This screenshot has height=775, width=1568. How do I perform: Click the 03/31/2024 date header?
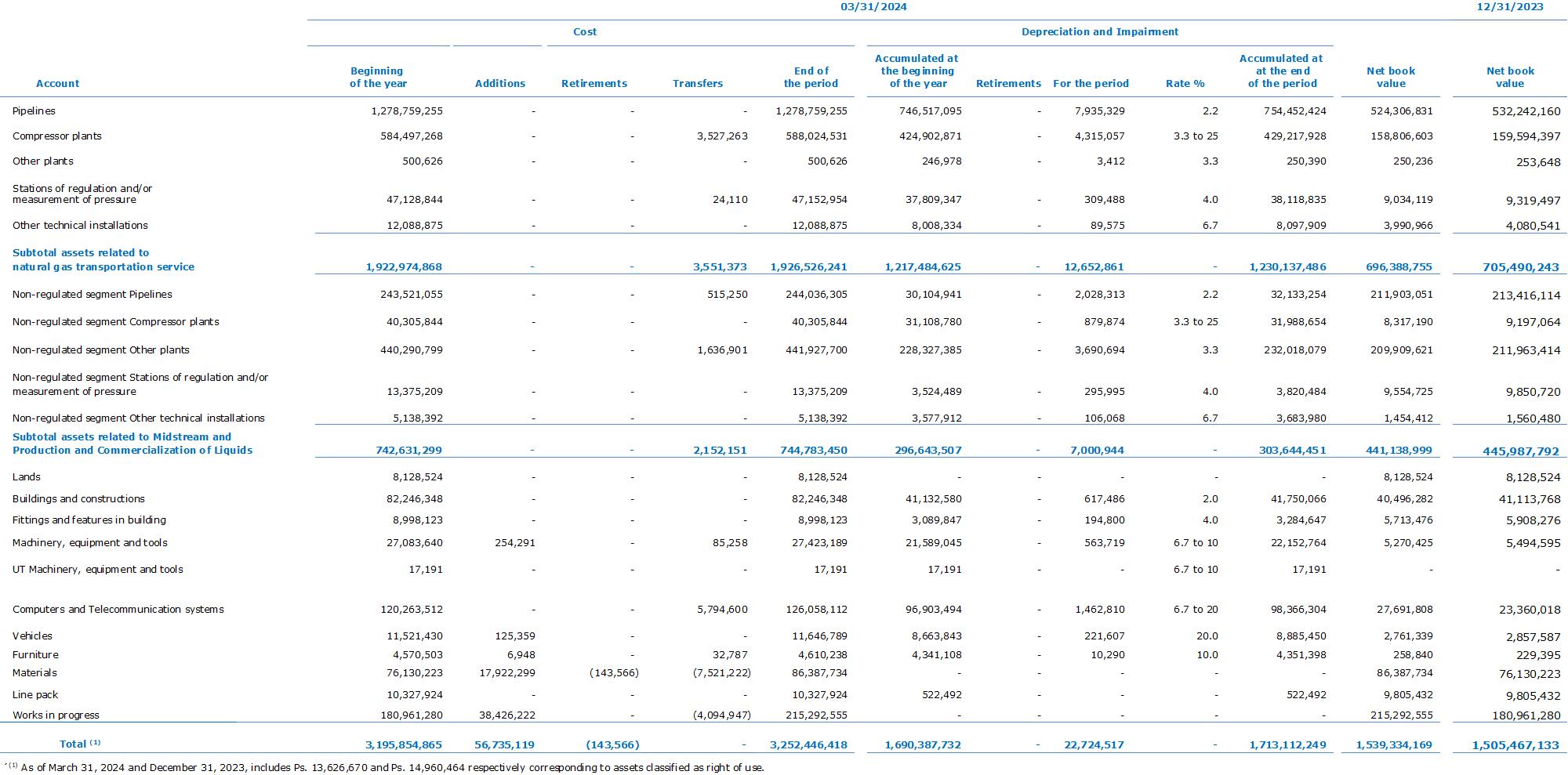873,7
